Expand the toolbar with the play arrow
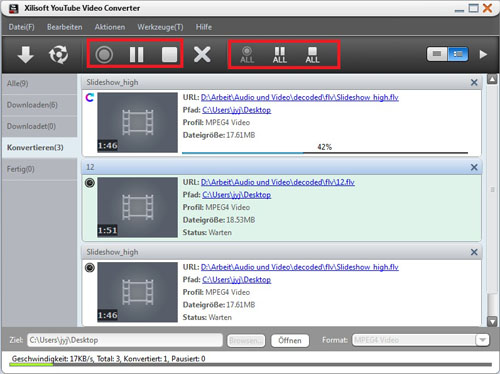Screen dimensions: 500x374 483,54
